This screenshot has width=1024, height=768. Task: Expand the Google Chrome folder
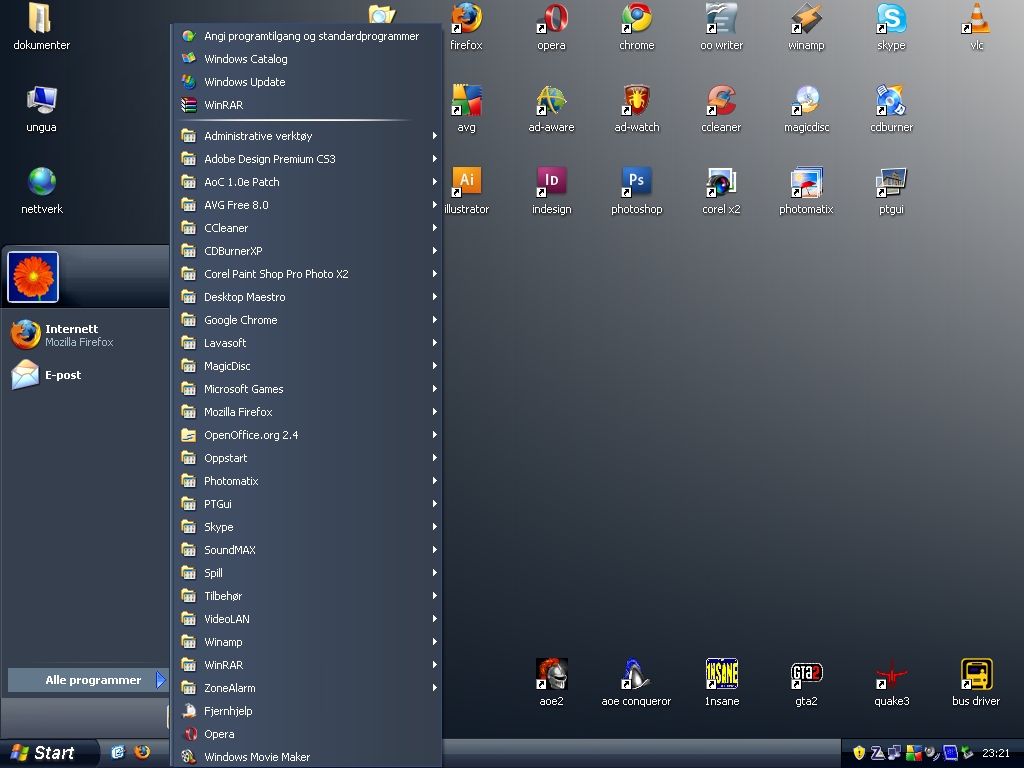[x=308, y=320]
